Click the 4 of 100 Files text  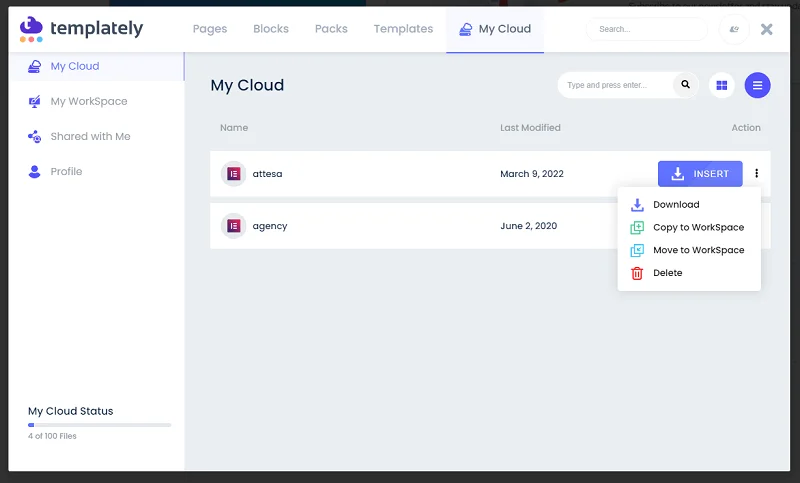[52, 436]
